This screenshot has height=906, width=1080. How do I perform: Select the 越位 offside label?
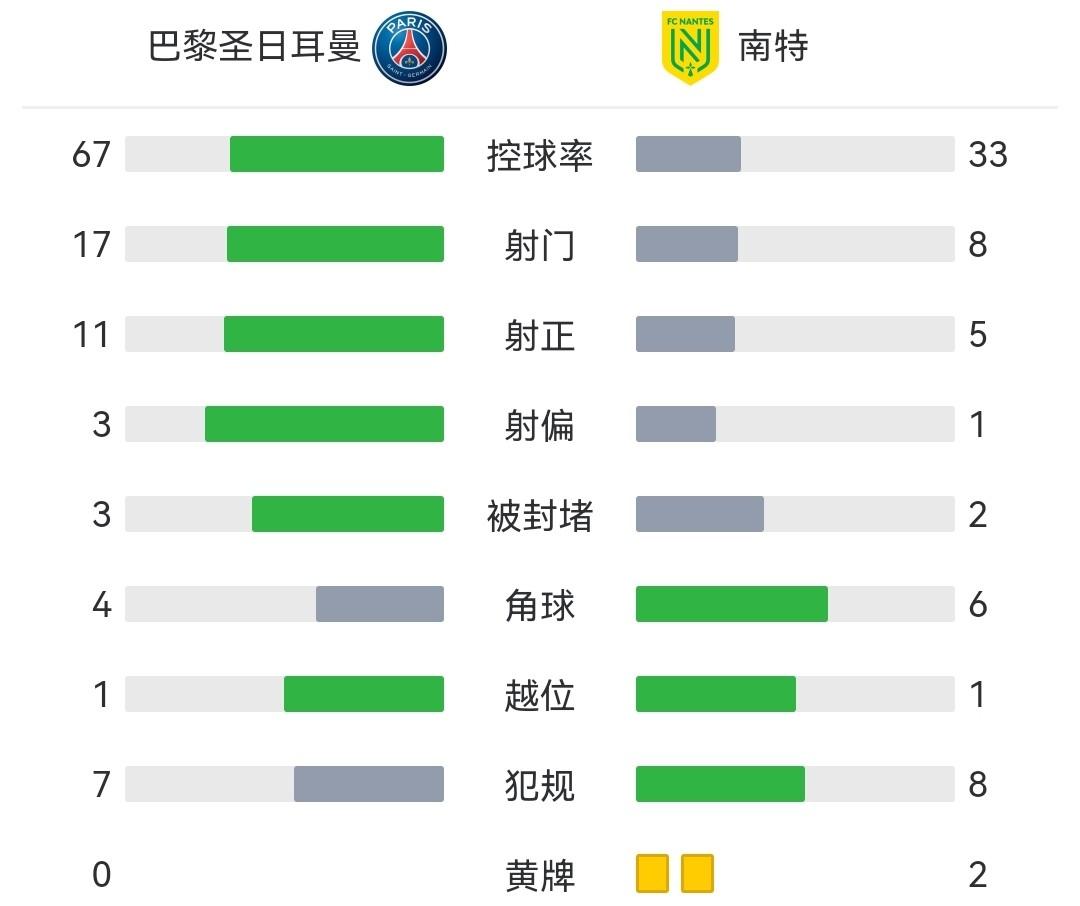click(x=540, y=695)
